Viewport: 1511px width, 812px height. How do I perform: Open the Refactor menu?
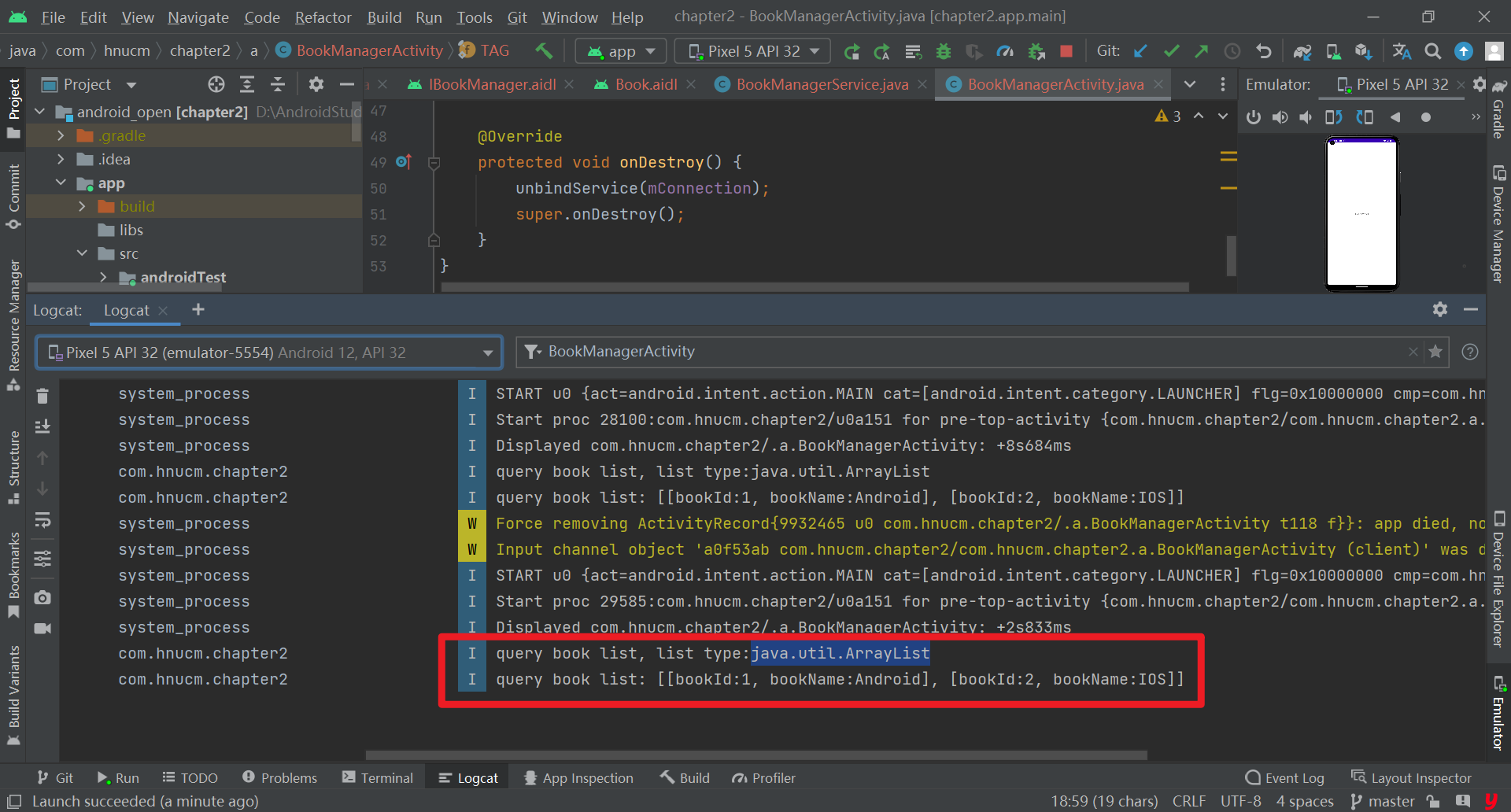coord(323,17)
